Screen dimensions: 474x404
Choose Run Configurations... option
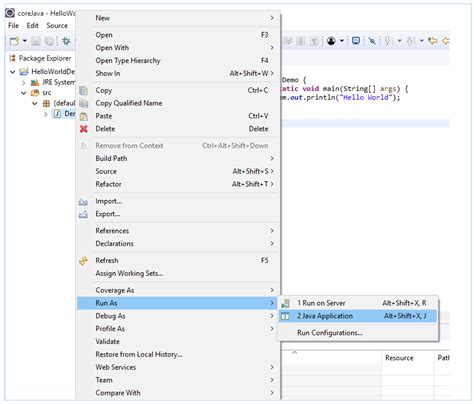pos(330,333)
